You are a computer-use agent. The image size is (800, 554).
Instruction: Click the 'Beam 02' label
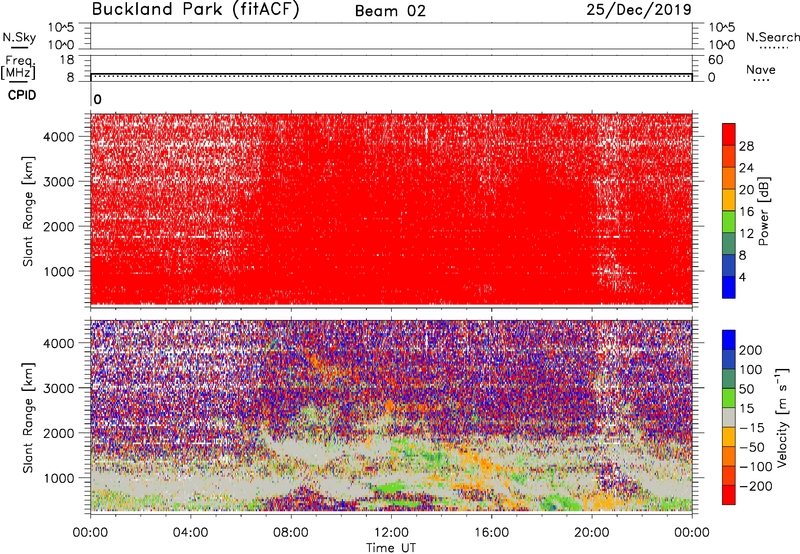tap(390, 11)
